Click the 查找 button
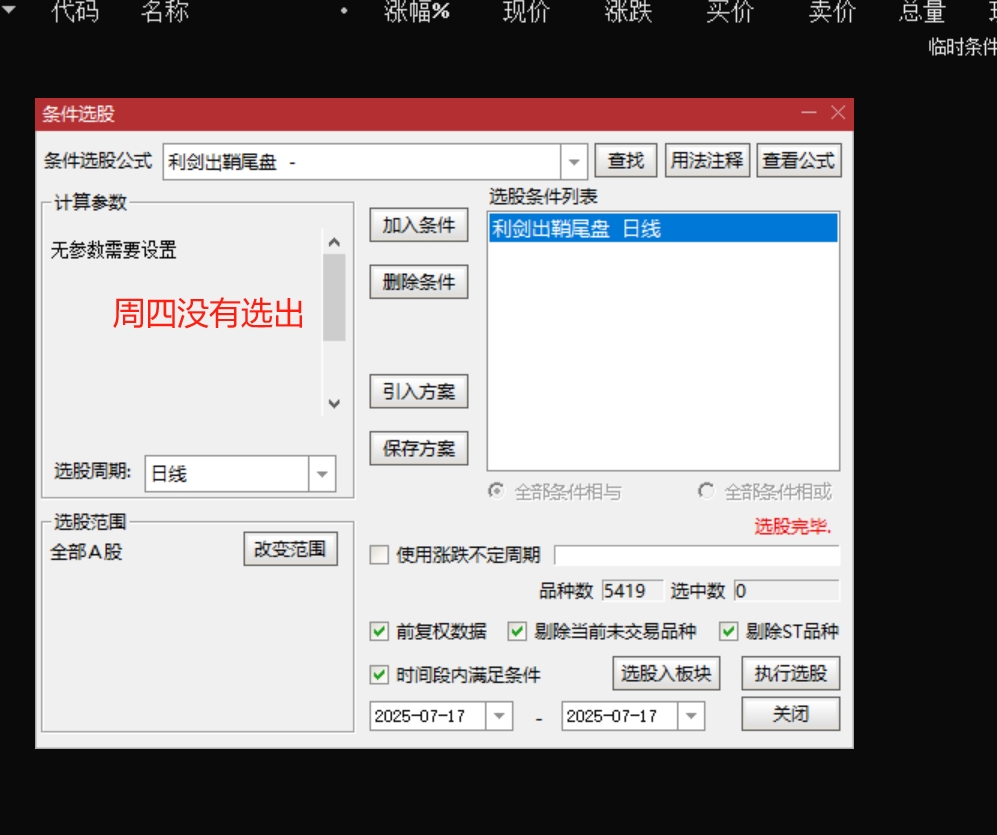Screen dimensions: 997x835 [626, 161]
